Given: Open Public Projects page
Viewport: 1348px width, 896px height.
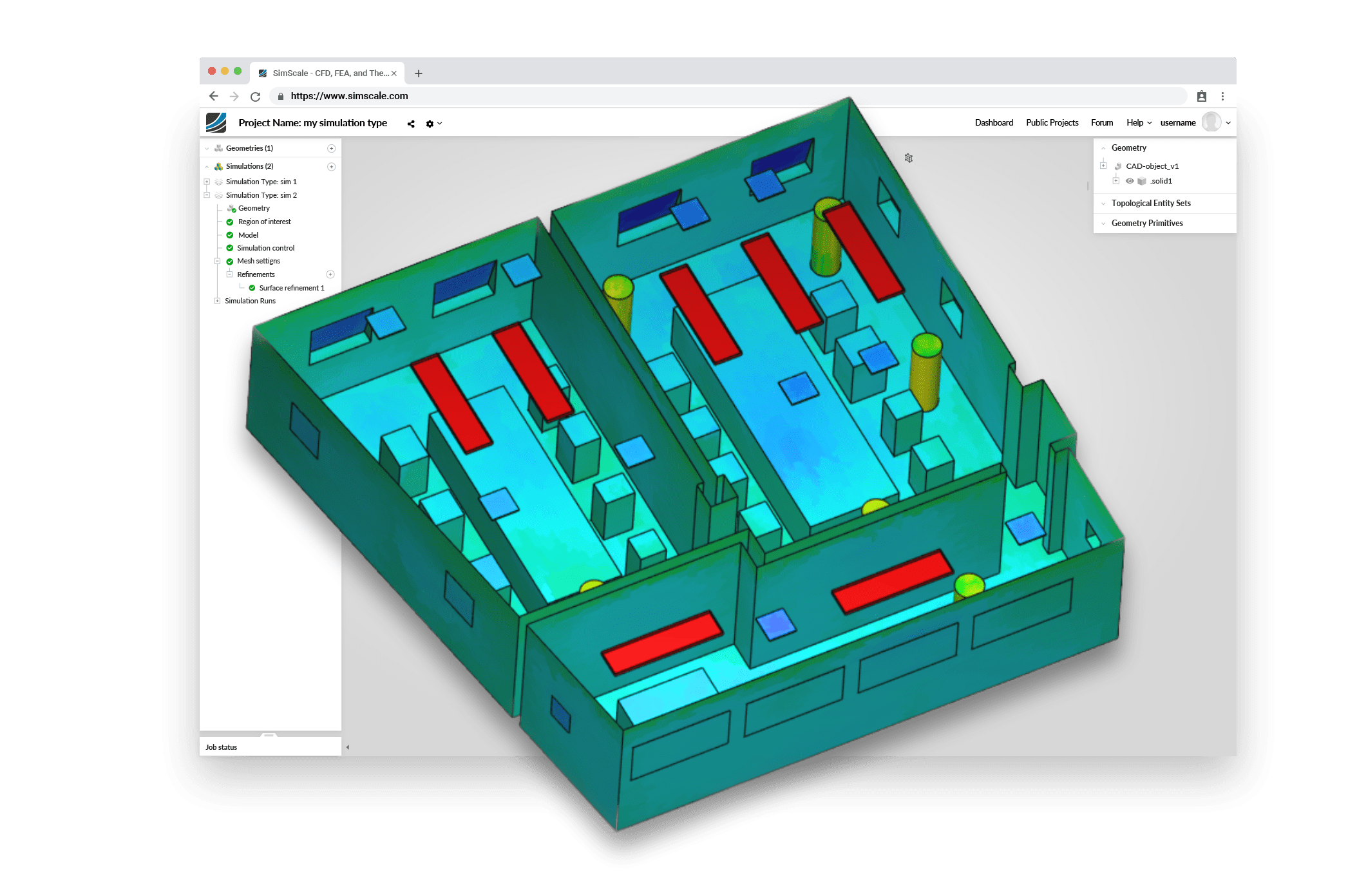Looking at the screenshot, I should click(x=1052, y=123).
